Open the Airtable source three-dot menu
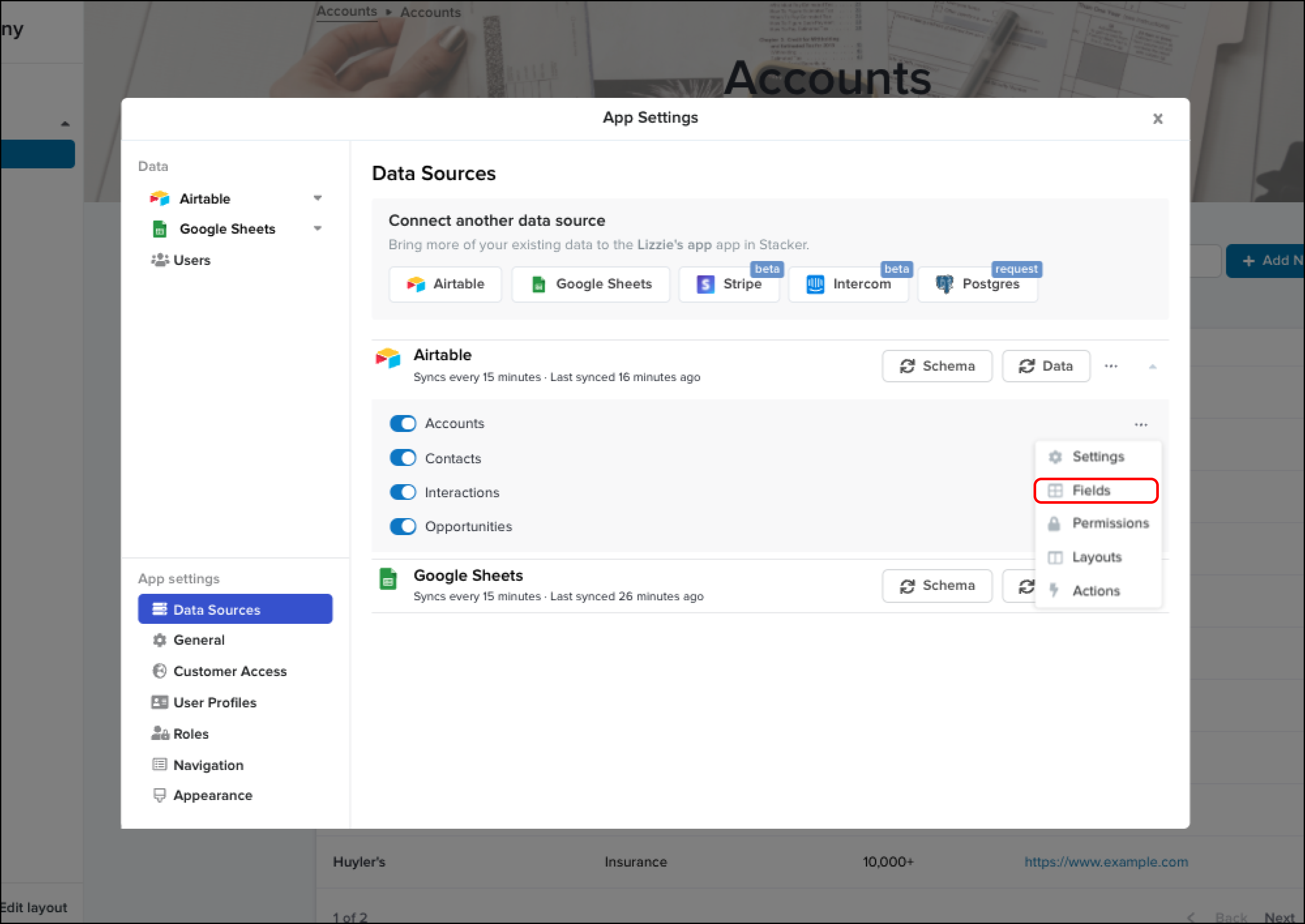The width and height of the screenshot is (1305, 924). coord(1111,366)
